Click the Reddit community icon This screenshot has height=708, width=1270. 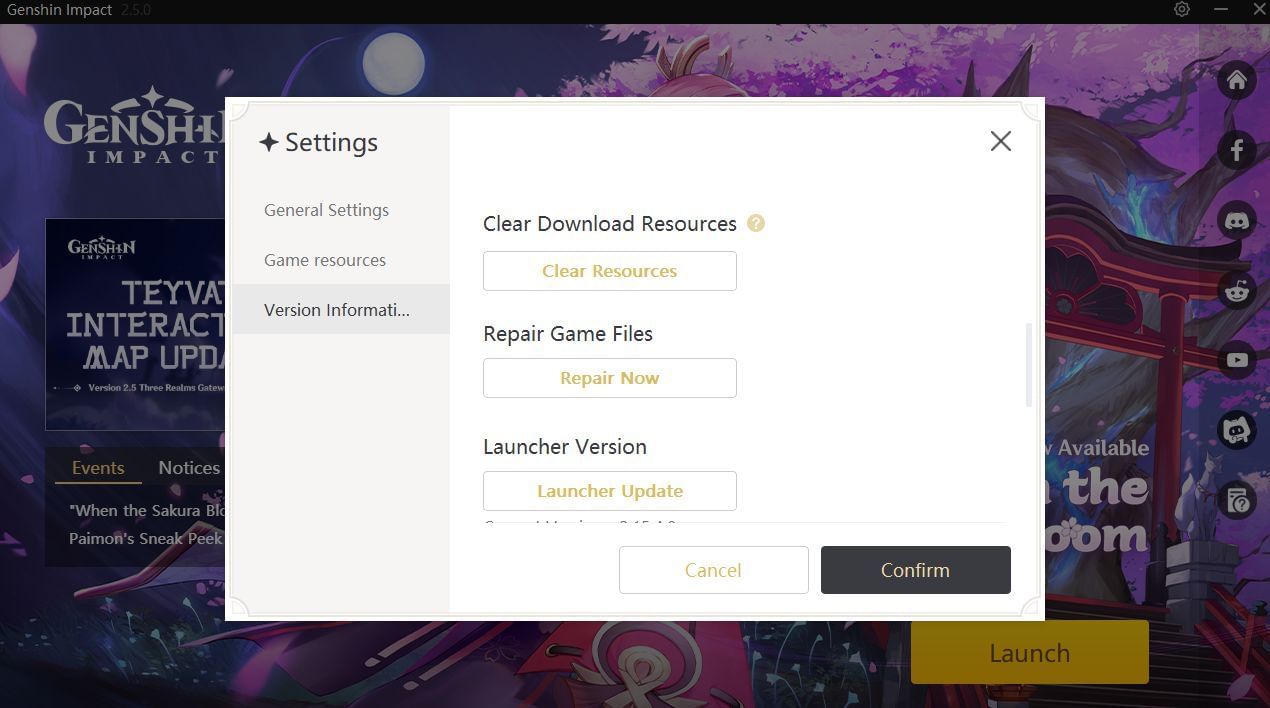pos(1237,290)
